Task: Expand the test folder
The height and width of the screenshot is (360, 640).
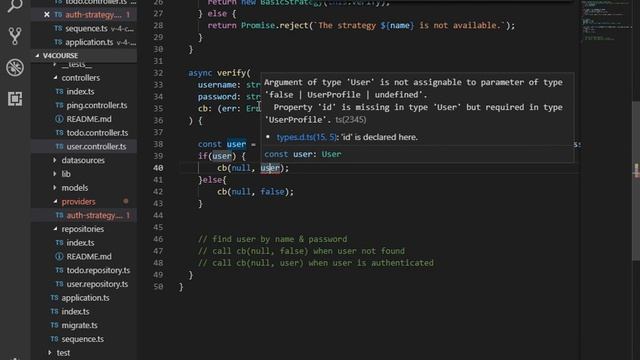Action: [63, 353]
